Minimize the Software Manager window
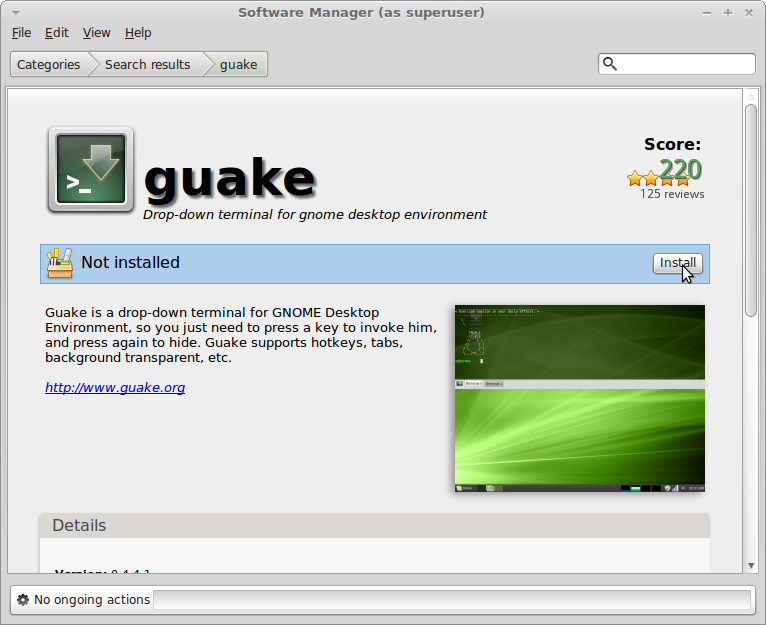The width and height of the screenshot is (766, 625). click(707, 13)
